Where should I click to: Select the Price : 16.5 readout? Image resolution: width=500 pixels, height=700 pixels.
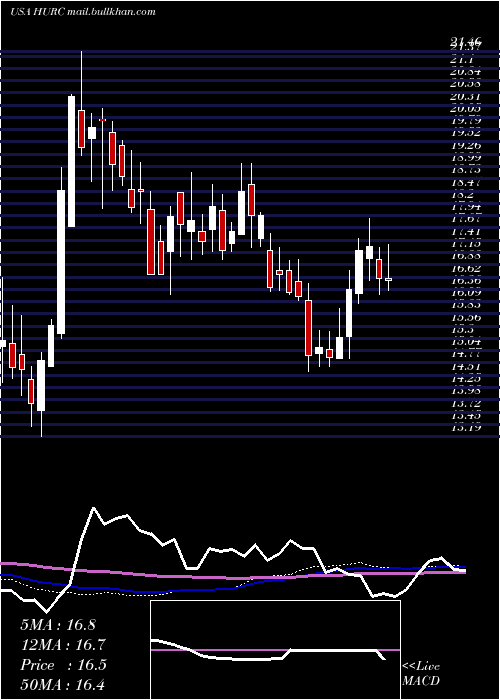tap(63, 665)
